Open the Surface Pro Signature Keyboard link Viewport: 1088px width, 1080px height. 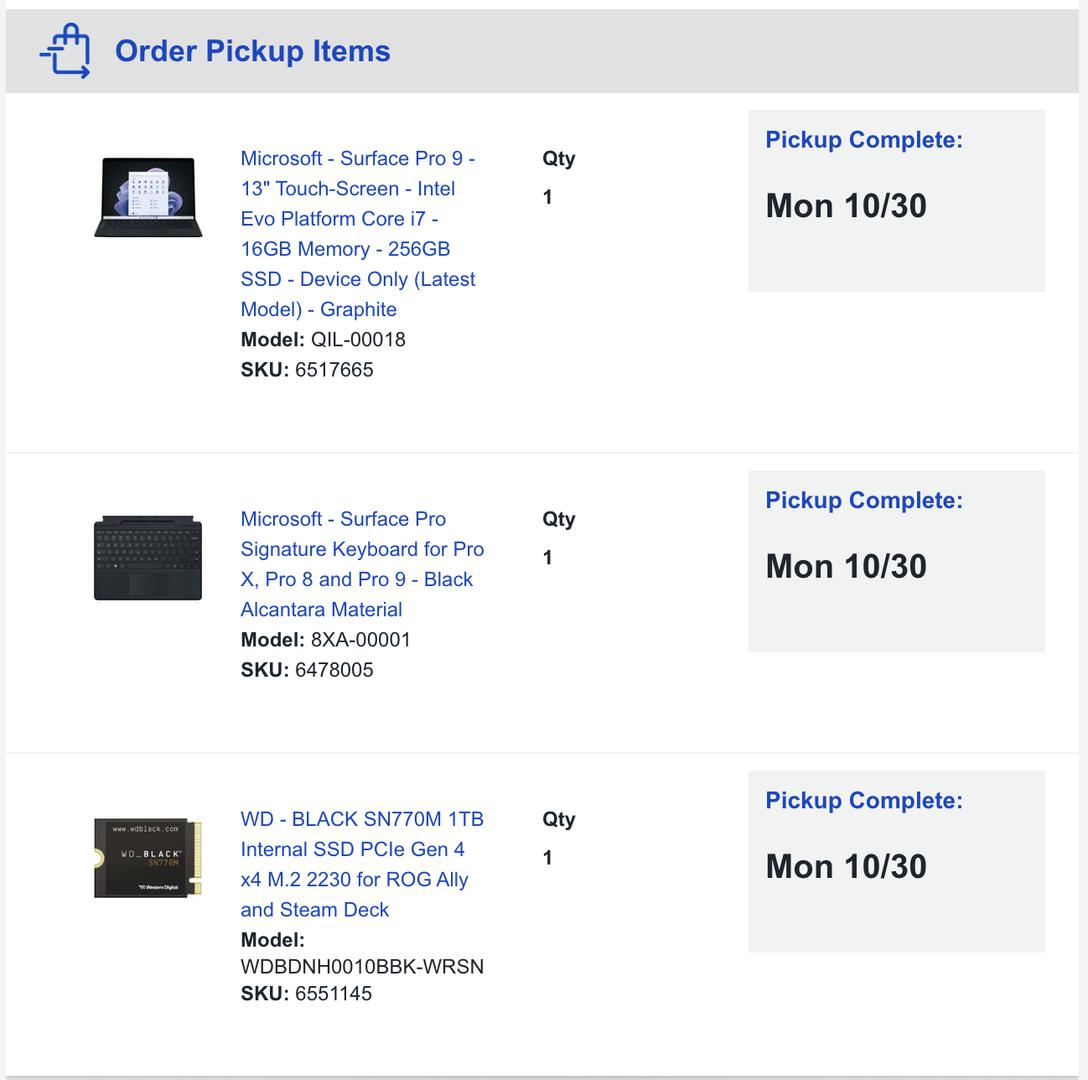[x=362, y=564]
